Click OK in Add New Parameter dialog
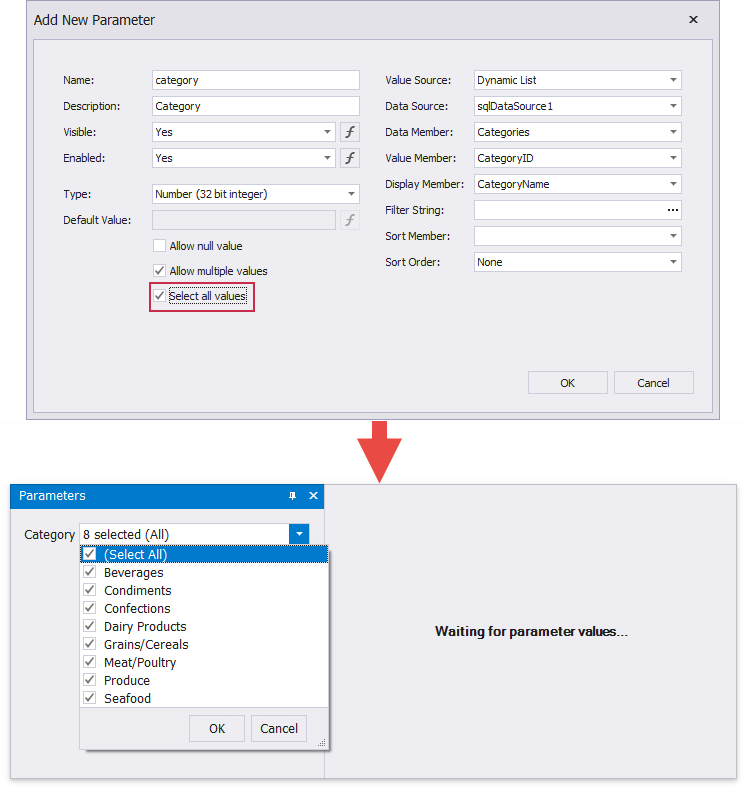The height and width of the screenshot is (788, 744). tap(567, 383)
